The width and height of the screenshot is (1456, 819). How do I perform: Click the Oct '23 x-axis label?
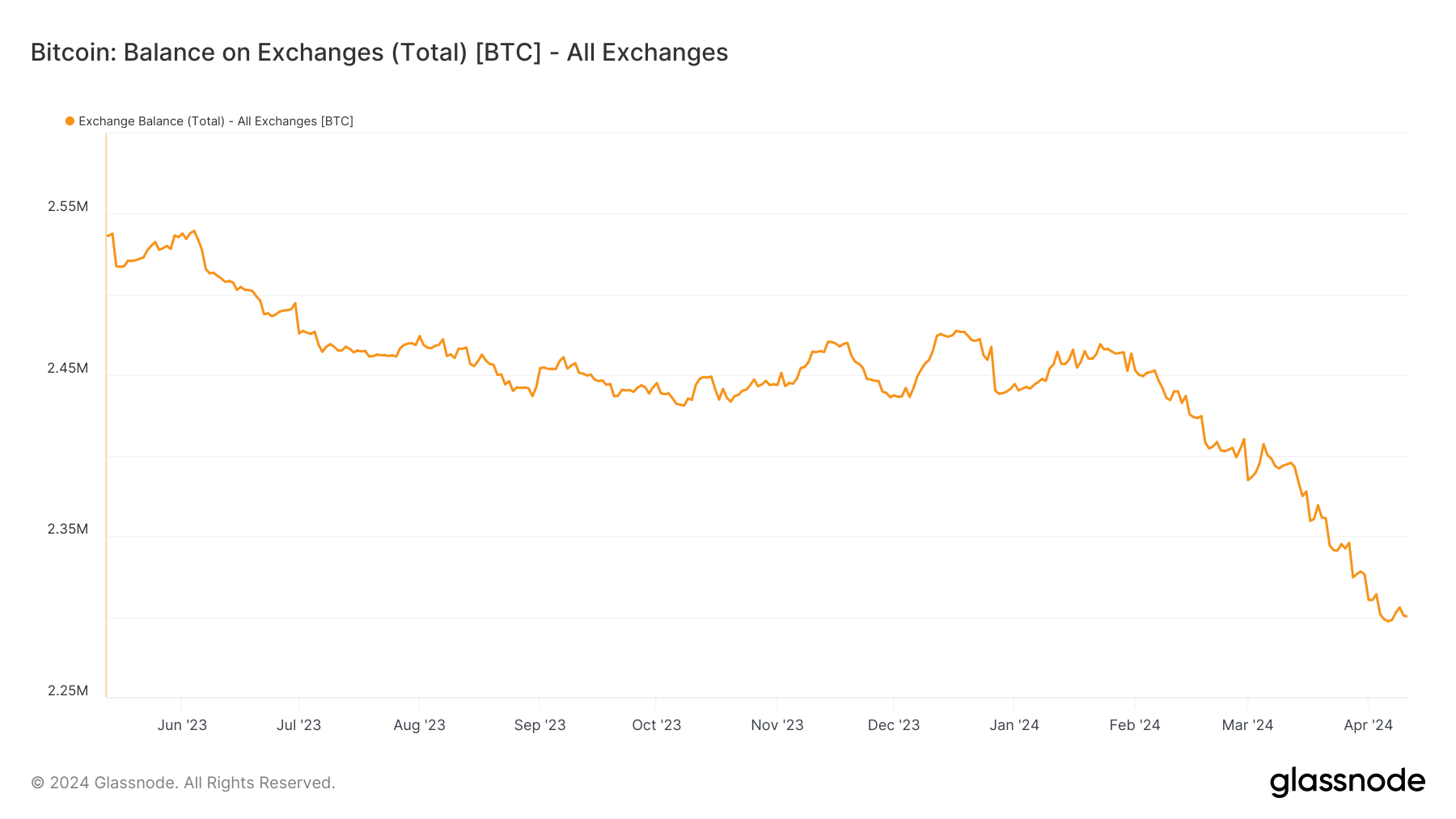coord(656,725)
